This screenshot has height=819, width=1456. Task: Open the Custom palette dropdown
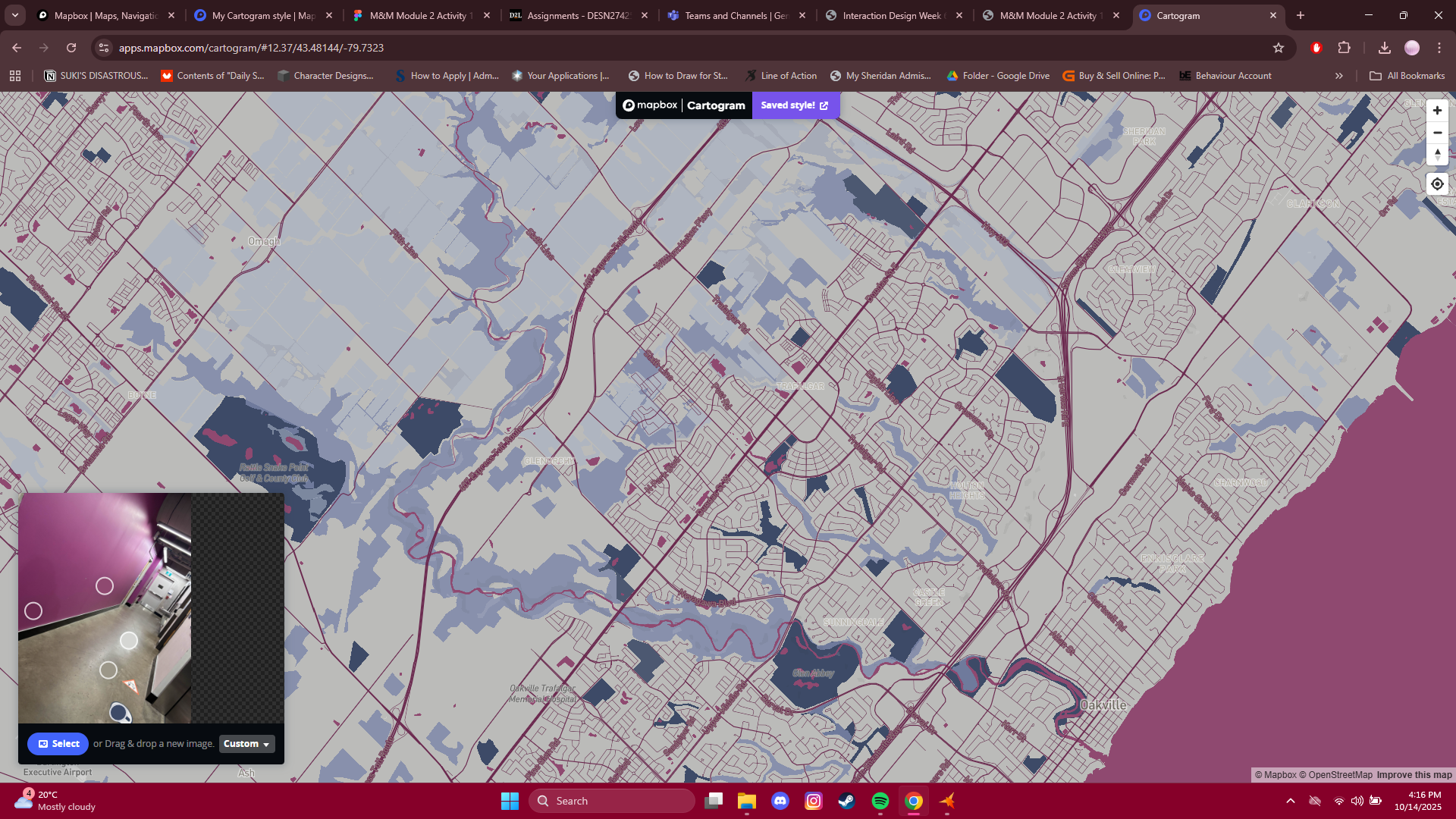click(246, 744)
